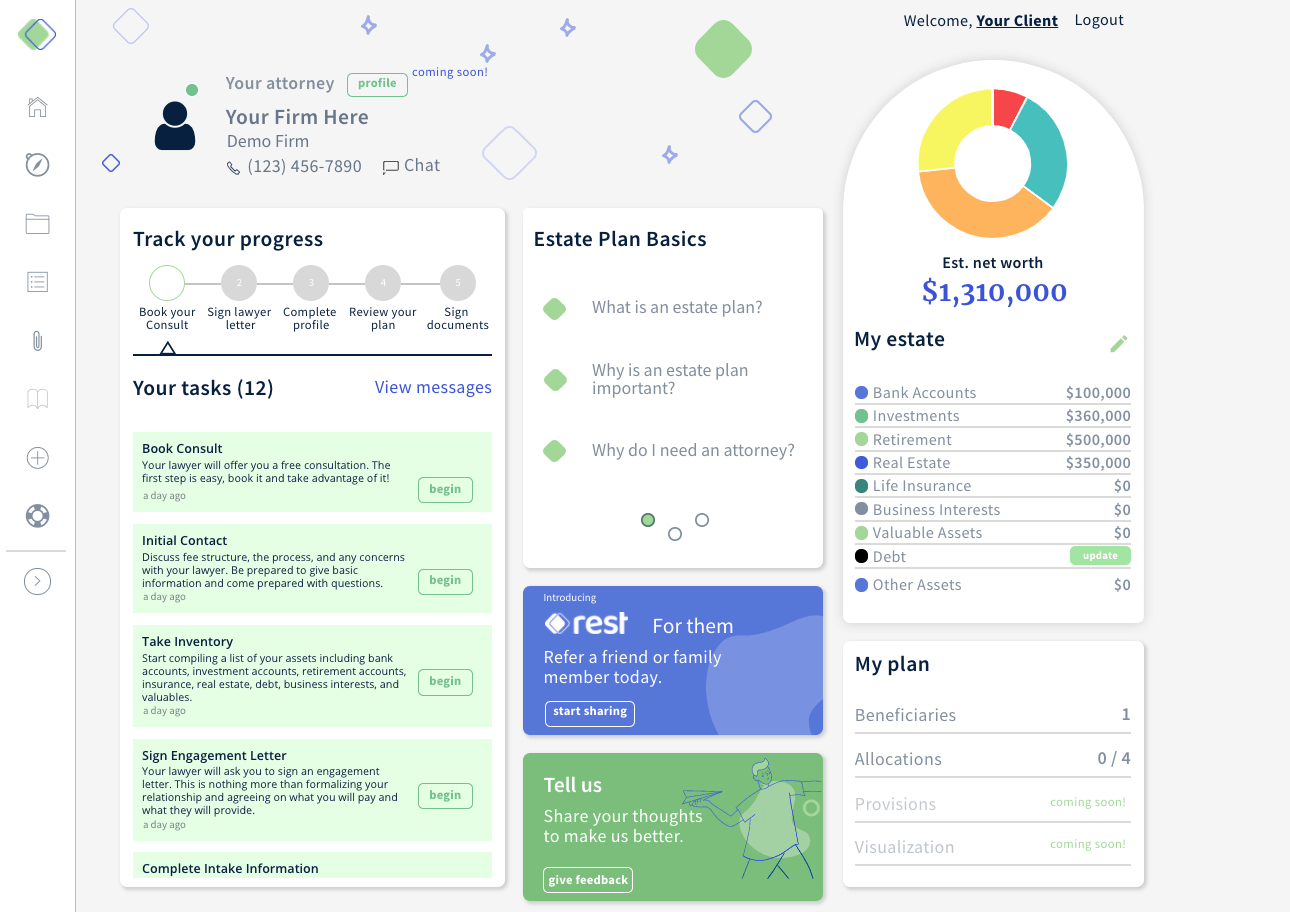1290x912 pixels.
Task: Select the third carousel dot
Action: click(702, 520)
